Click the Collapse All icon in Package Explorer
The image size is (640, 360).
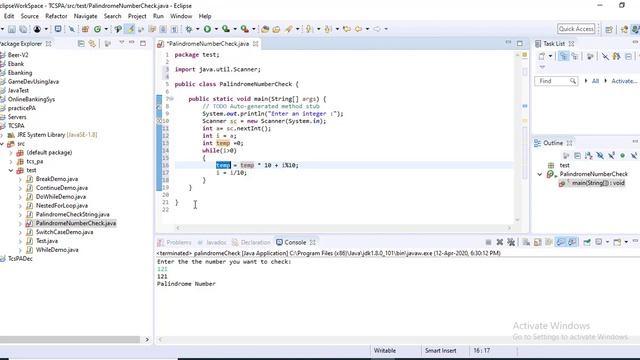click(x=81, y=43)
